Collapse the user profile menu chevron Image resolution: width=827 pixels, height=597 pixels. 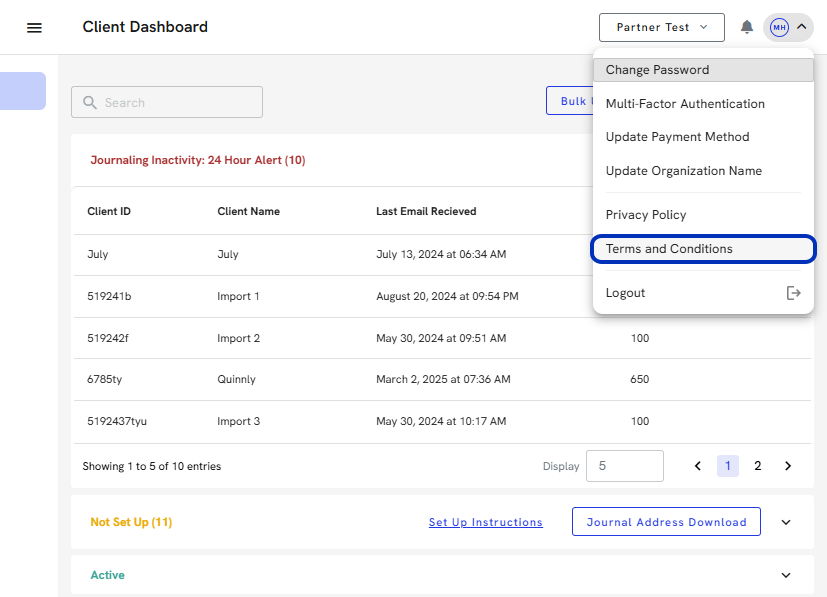(x=801, y=27)
